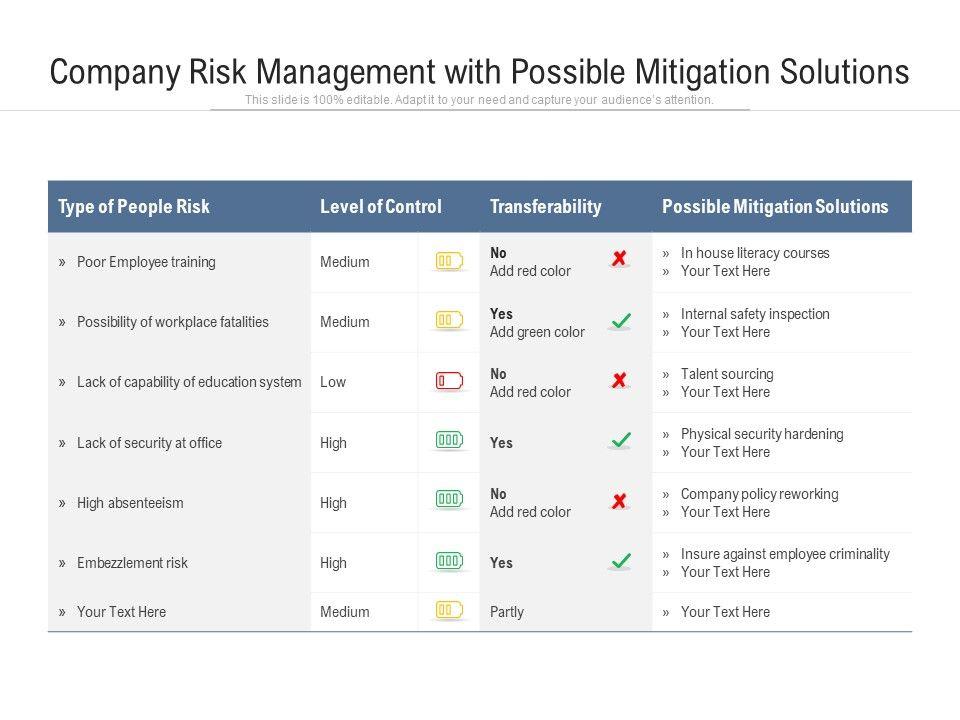Click green checkmark in Embezzlement risk row
Image resolution: width=960 pixels, height=720 pixels.
[x=621, y=561]
